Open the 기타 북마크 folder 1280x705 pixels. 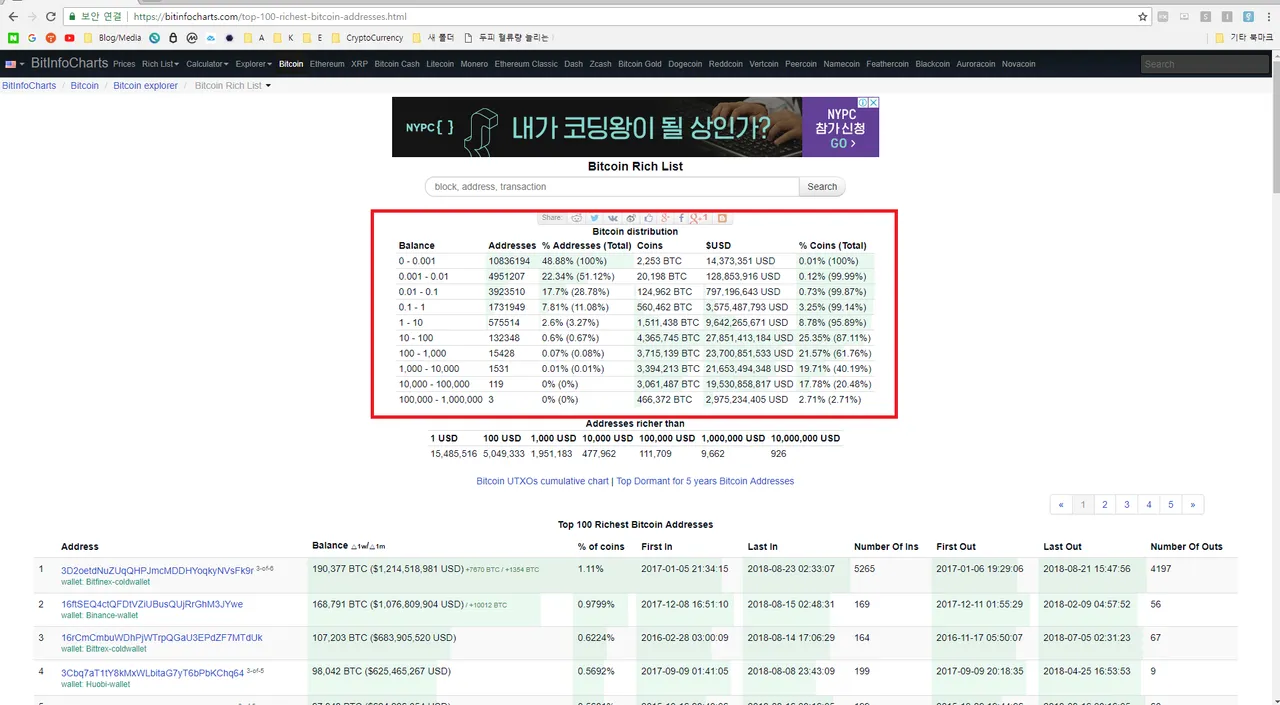tap(1244, 38)
